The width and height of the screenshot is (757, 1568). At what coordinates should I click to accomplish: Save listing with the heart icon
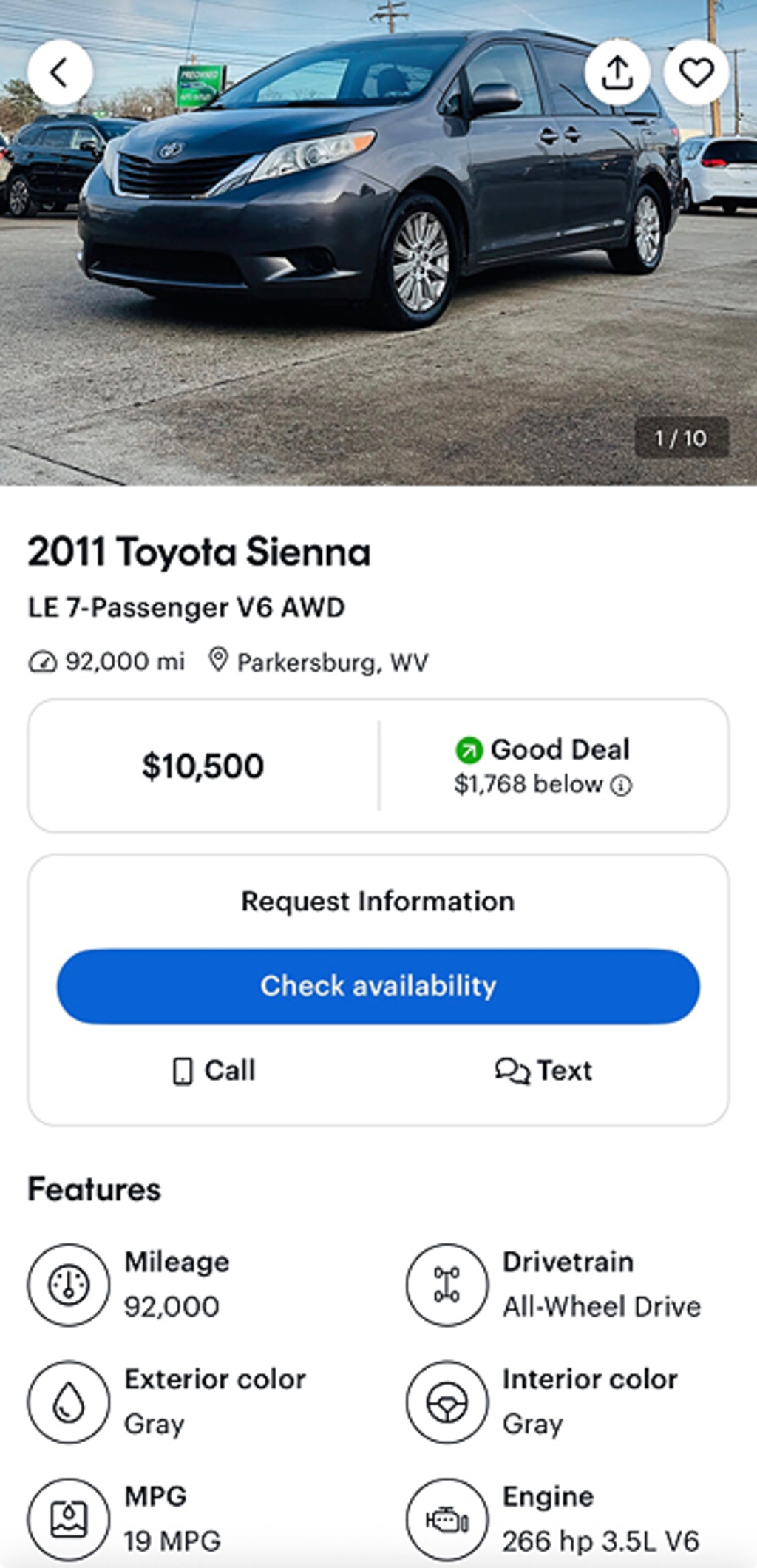(x=696, y=72)
